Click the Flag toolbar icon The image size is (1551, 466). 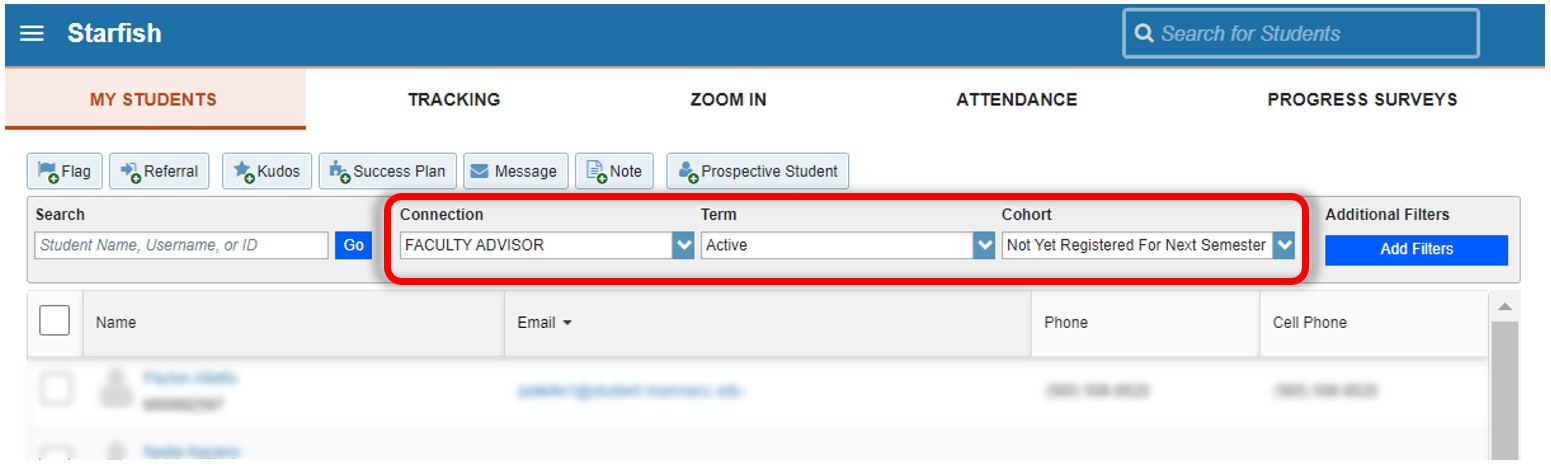48,171
